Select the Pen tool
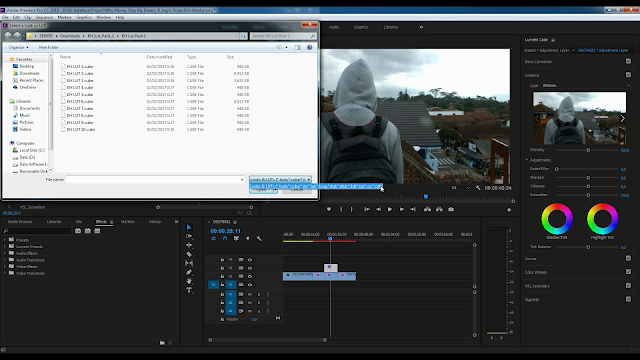Image resolution: width=640 pixels, height=360 pixels. pyautogui.click(x=189, y=272)
